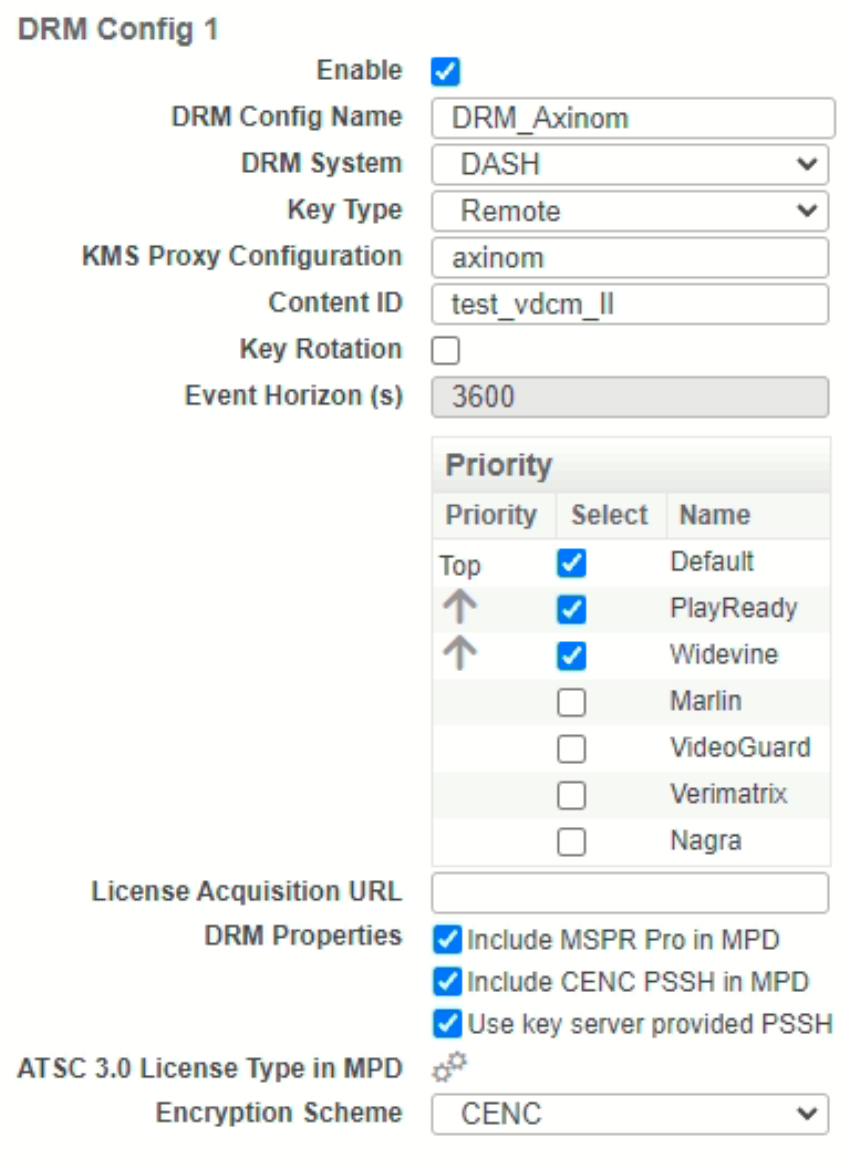
Task: Select the Nagra checkbox
Action: point(571,842)
